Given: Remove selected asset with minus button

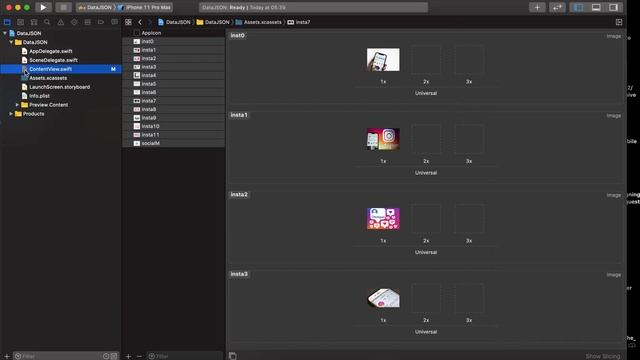Looking at the screenshot, I should [139, 356].
